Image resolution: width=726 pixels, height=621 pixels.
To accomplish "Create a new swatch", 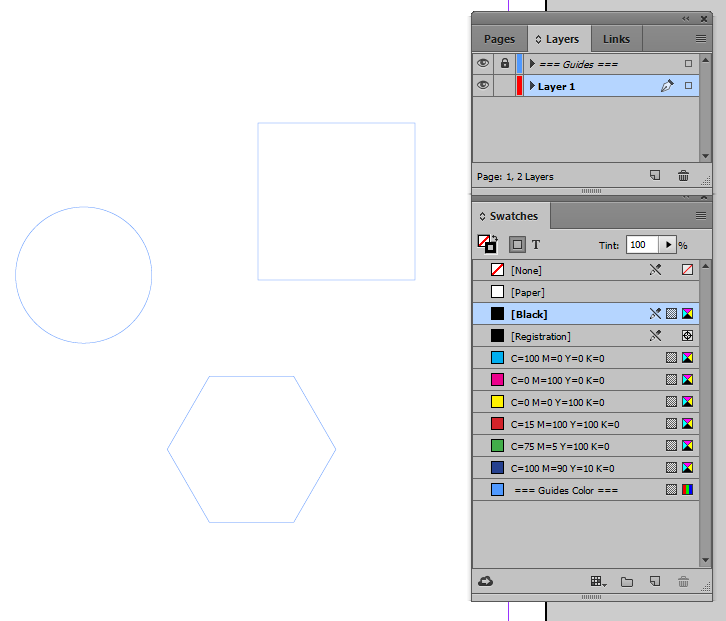I will (x=655, y=581).
